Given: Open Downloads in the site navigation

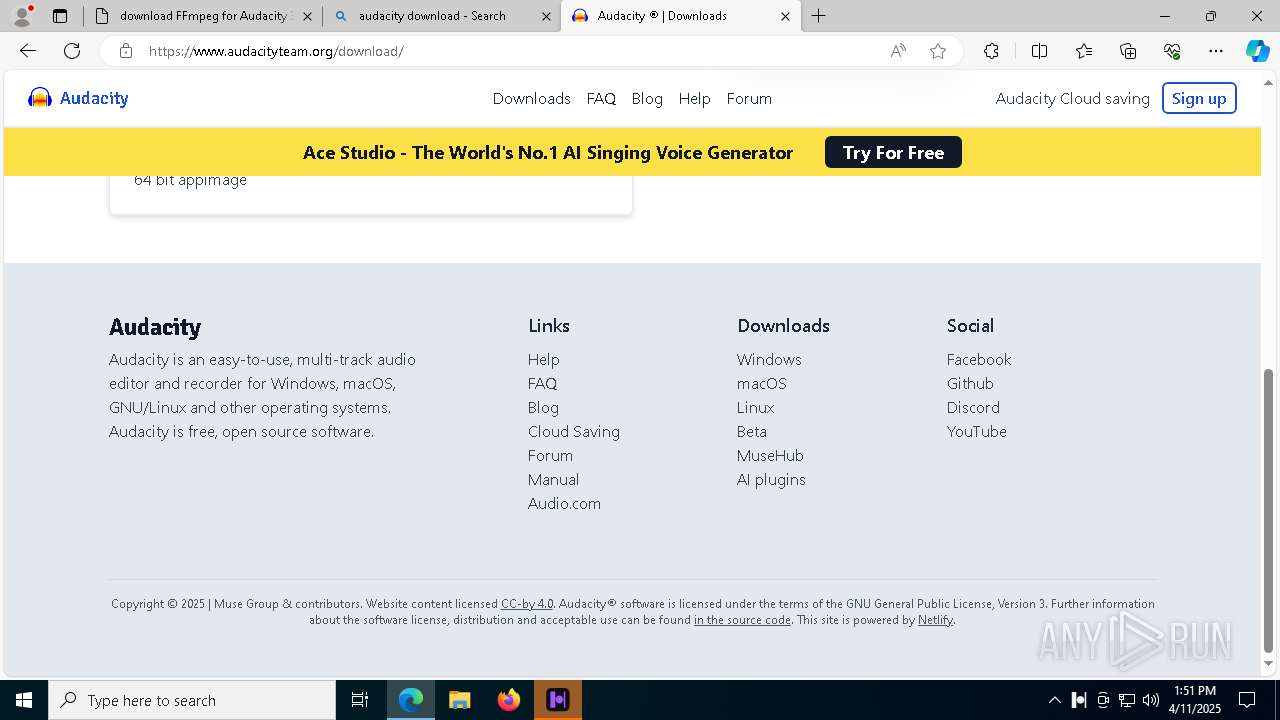Looking at the screenshot, I should click(x=531, y=98).
